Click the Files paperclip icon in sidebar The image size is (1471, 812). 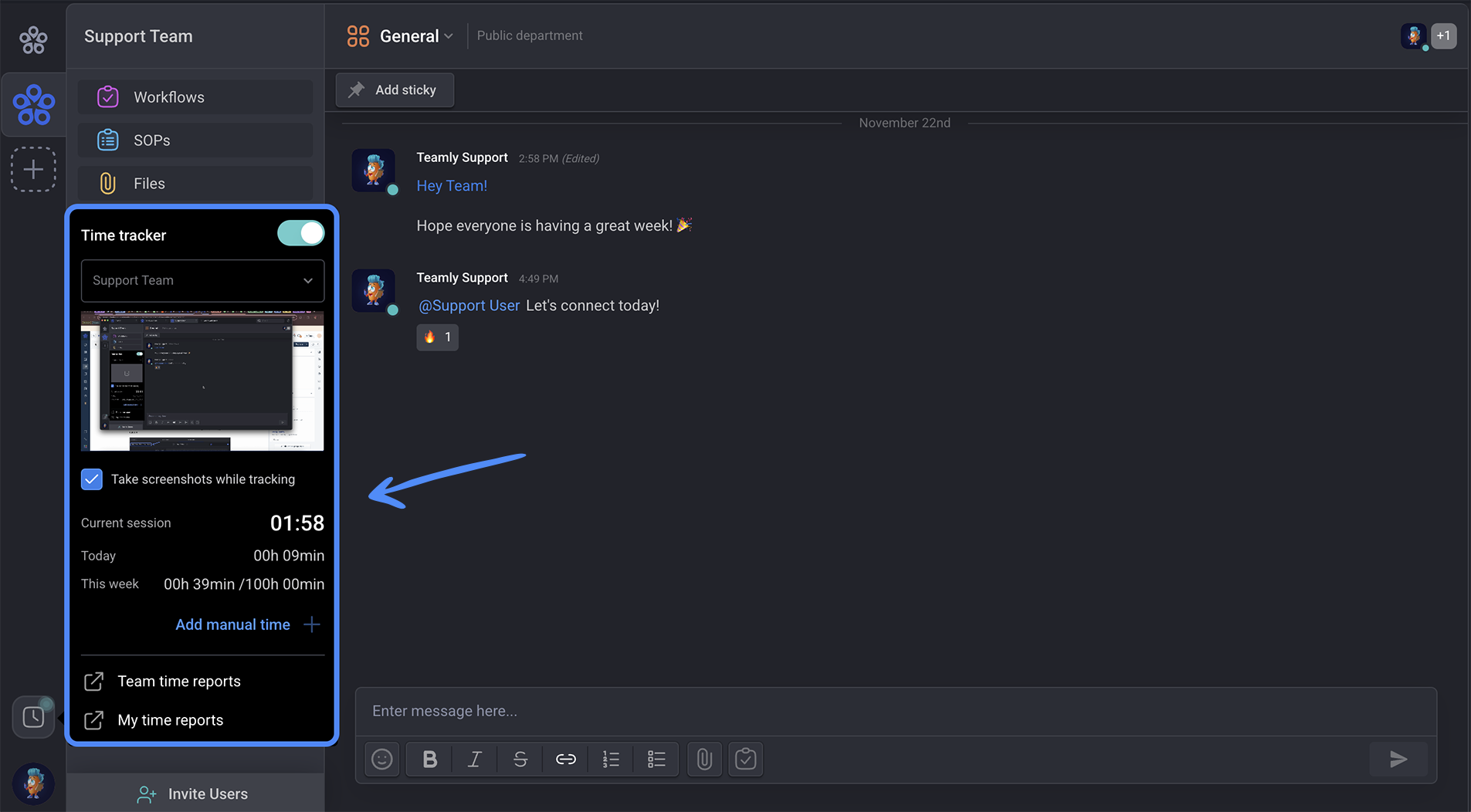click(108, 184)
